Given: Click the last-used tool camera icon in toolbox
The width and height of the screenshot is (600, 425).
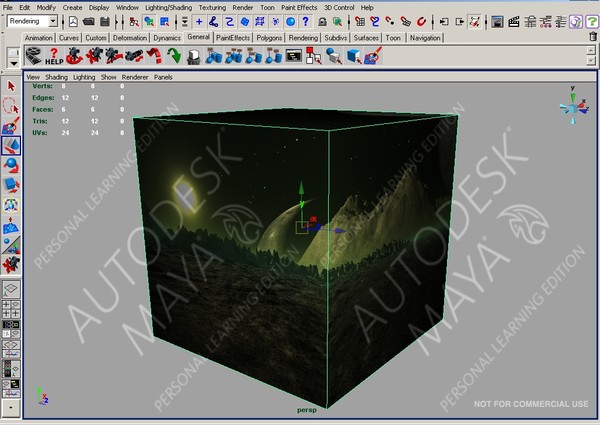Looking at the screenshot, I should [x=11, y=265].
